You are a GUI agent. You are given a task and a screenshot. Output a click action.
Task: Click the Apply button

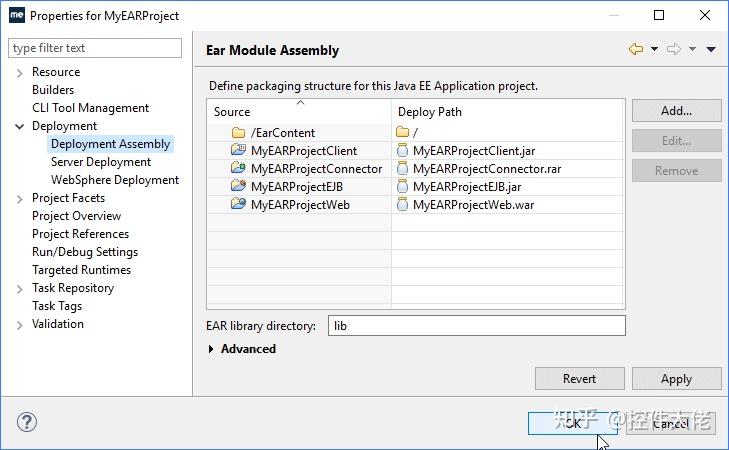coord(676,379)
